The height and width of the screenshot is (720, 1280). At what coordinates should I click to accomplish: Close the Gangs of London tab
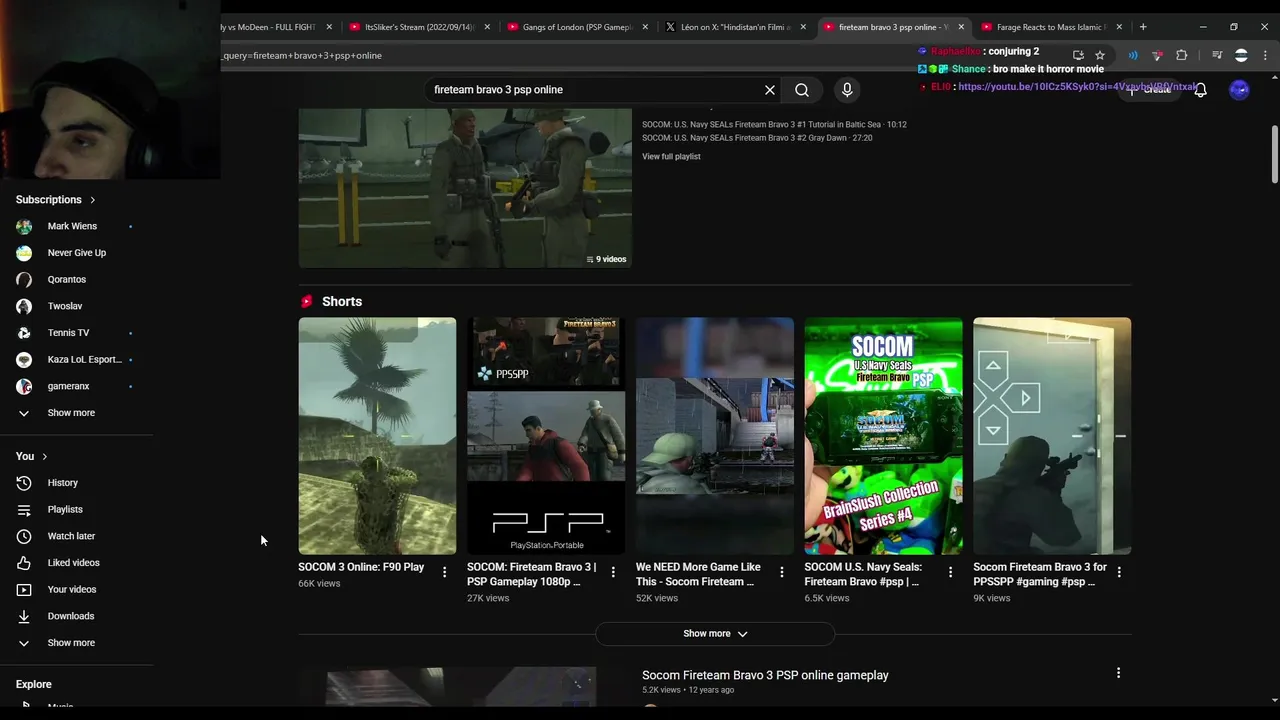(645, 27)
